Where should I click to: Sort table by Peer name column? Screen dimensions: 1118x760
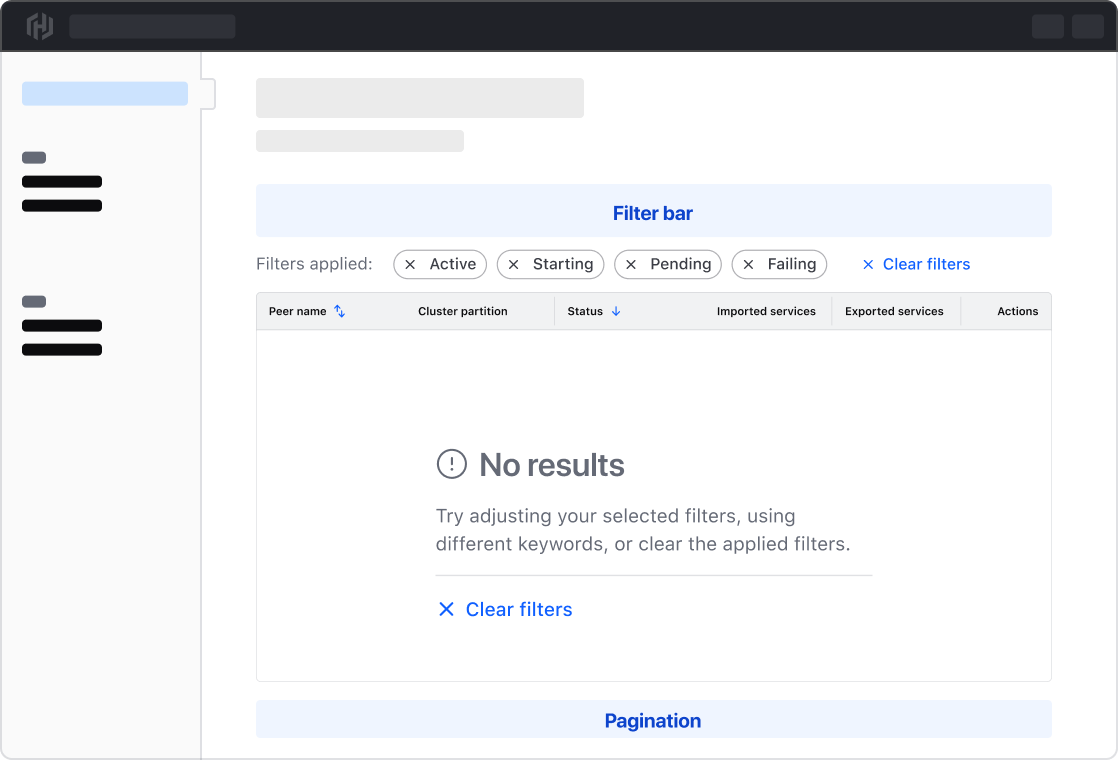click(340, 311)
